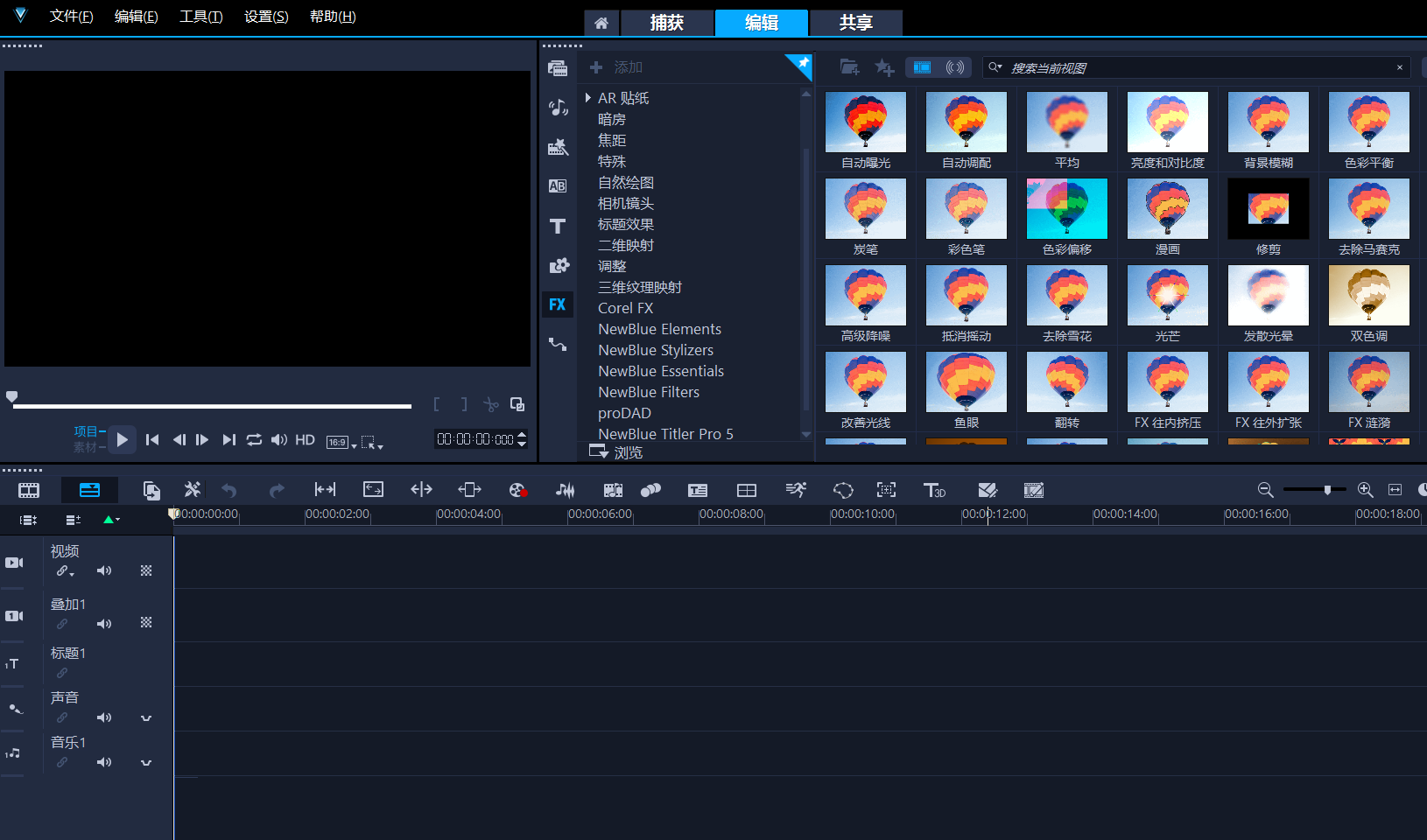The height and width of the screenshot is (840, 1427).
Task: Click the 浏览 browse button
Action: tap(617, 452)
